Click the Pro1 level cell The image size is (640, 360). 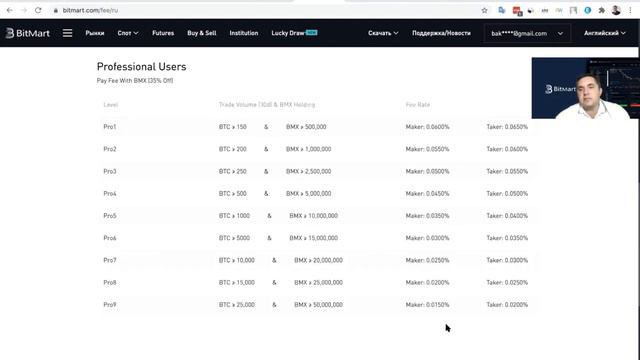[110, 127]
